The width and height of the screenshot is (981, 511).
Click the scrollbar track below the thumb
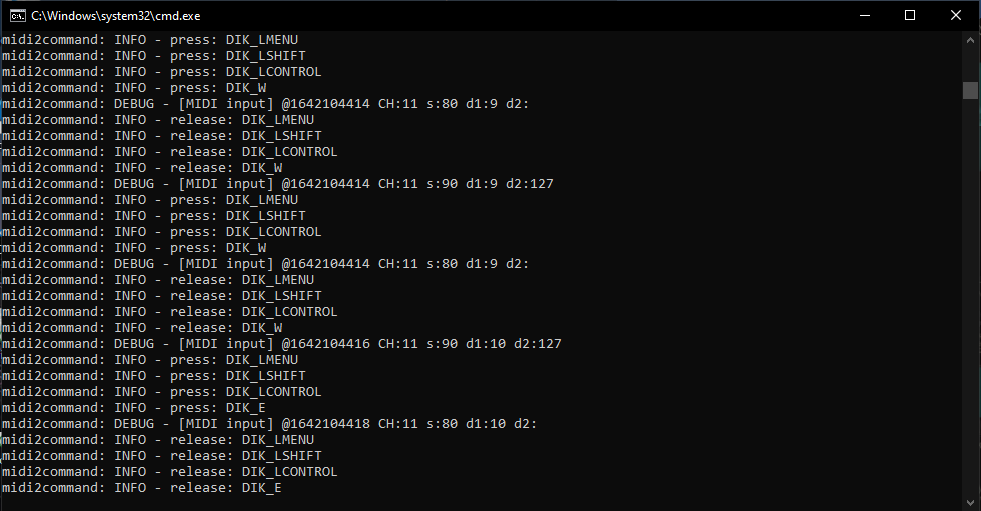(x=970, y=300)
